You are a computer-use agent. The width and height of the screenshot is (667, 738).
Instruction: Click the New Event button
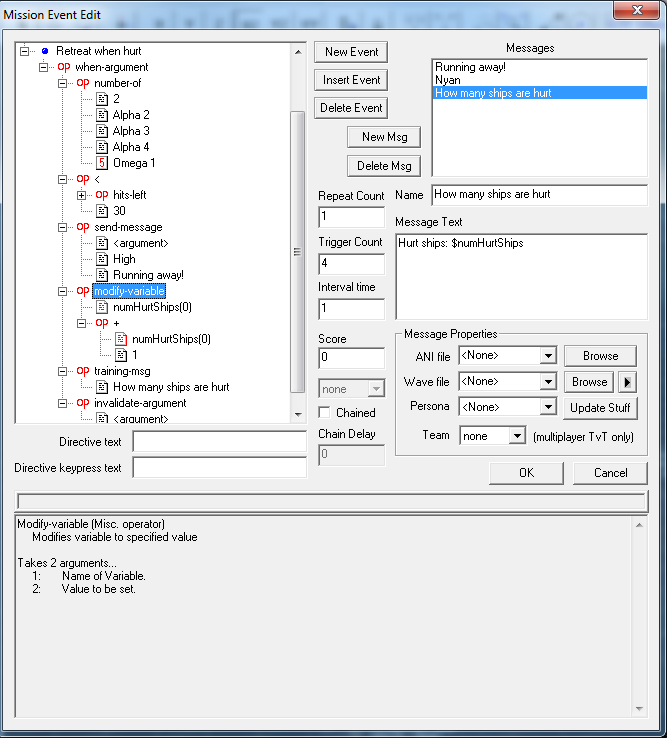point(351,52)
